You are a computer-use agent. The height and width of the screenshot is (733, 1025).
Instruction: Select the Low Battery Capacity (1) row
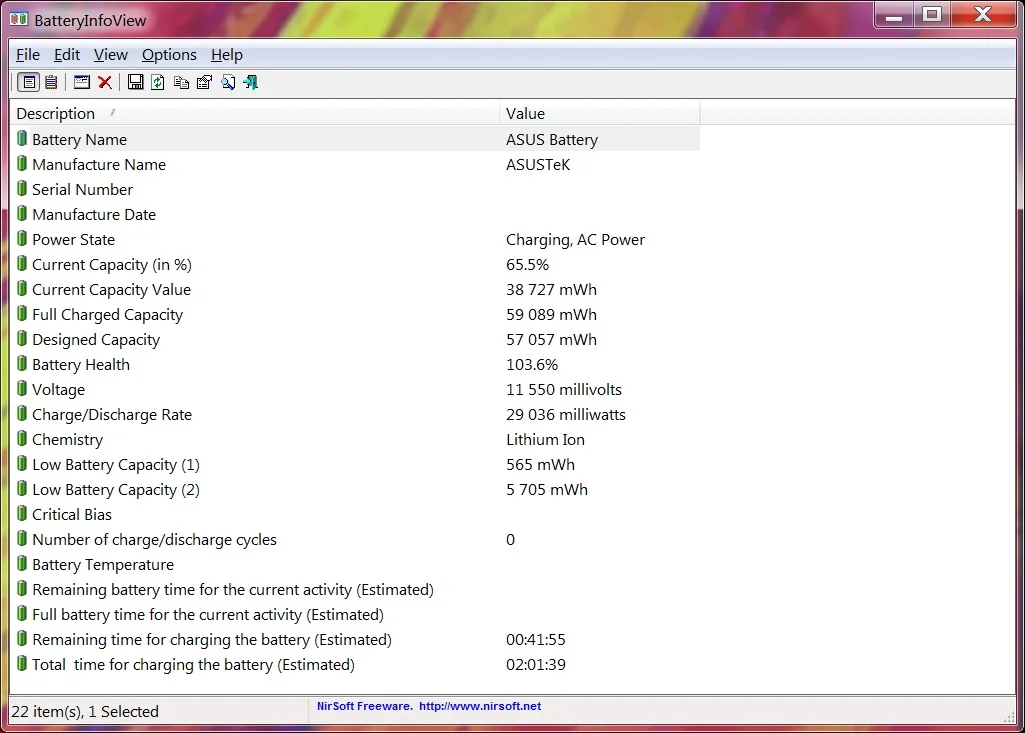[356, 465]
